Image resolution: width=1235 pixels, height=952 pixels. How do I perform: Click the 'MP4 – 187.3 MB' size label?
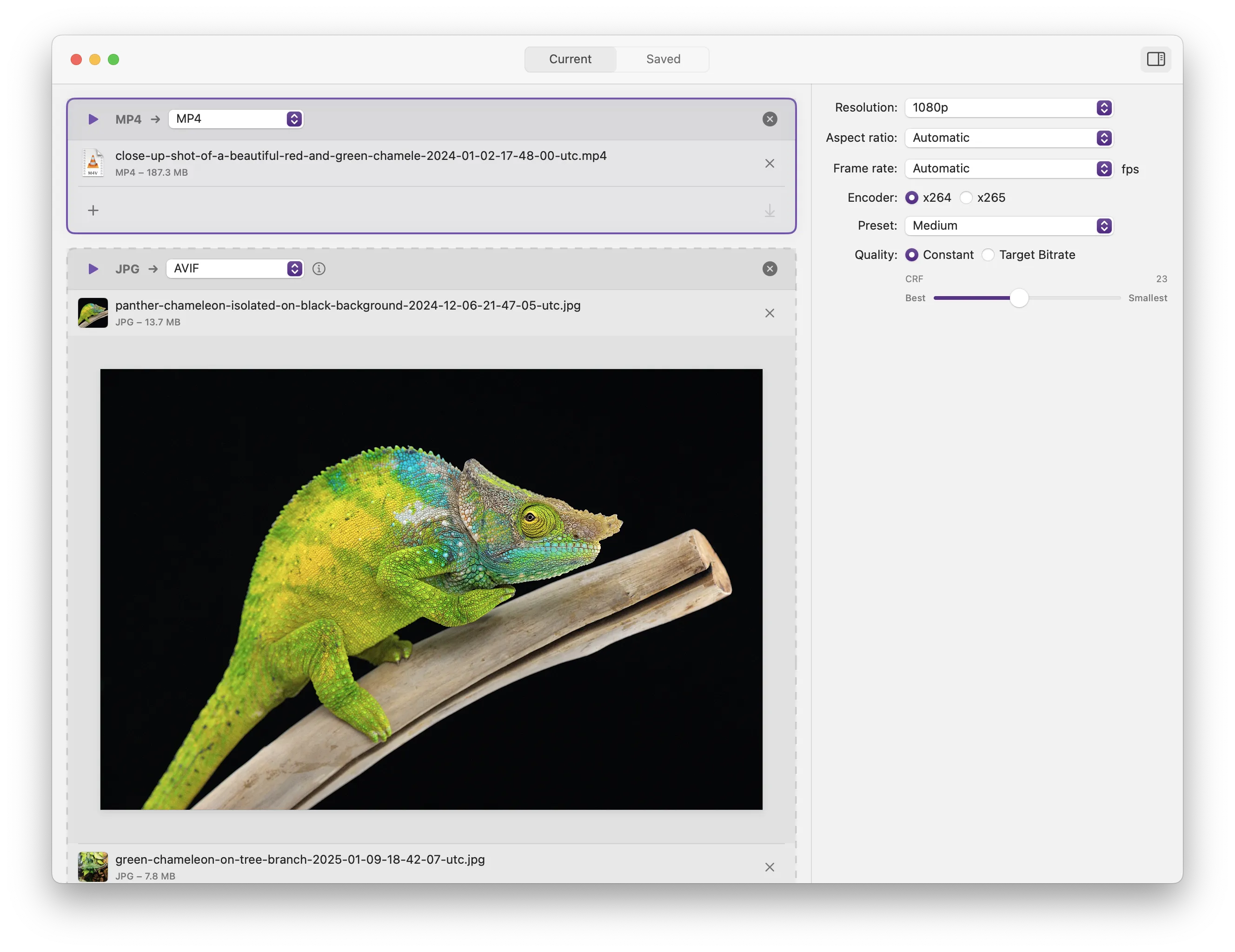tap(152, 172)
